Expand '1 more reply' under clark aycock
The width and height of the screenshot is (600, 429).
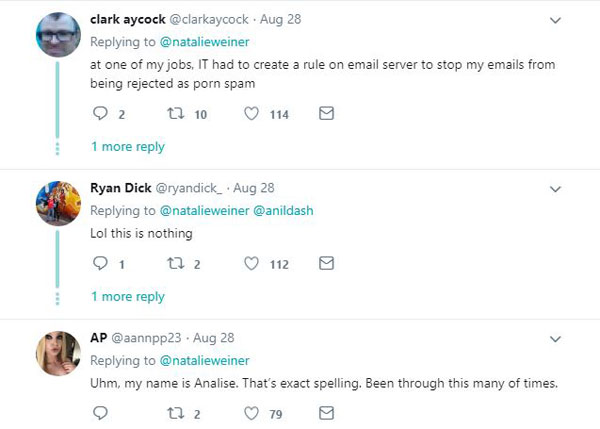128,147
